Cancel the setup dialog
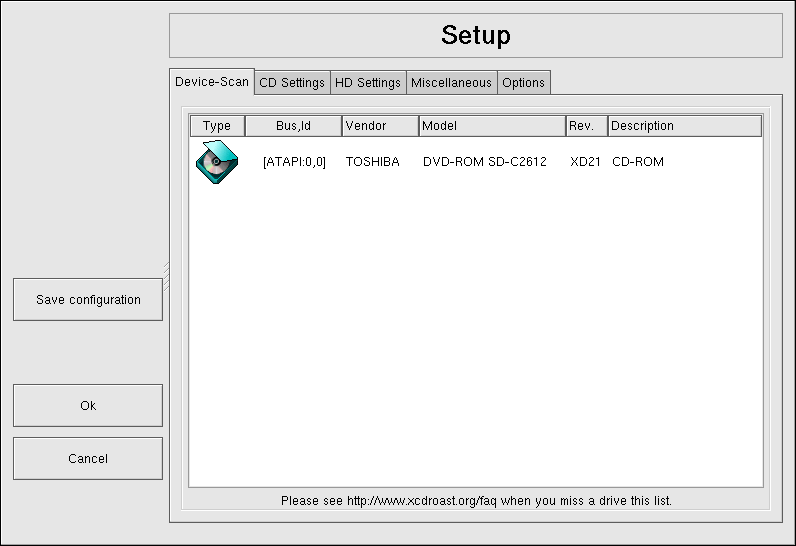The width and height of the screenshot is (796, 546). point(88,459)
